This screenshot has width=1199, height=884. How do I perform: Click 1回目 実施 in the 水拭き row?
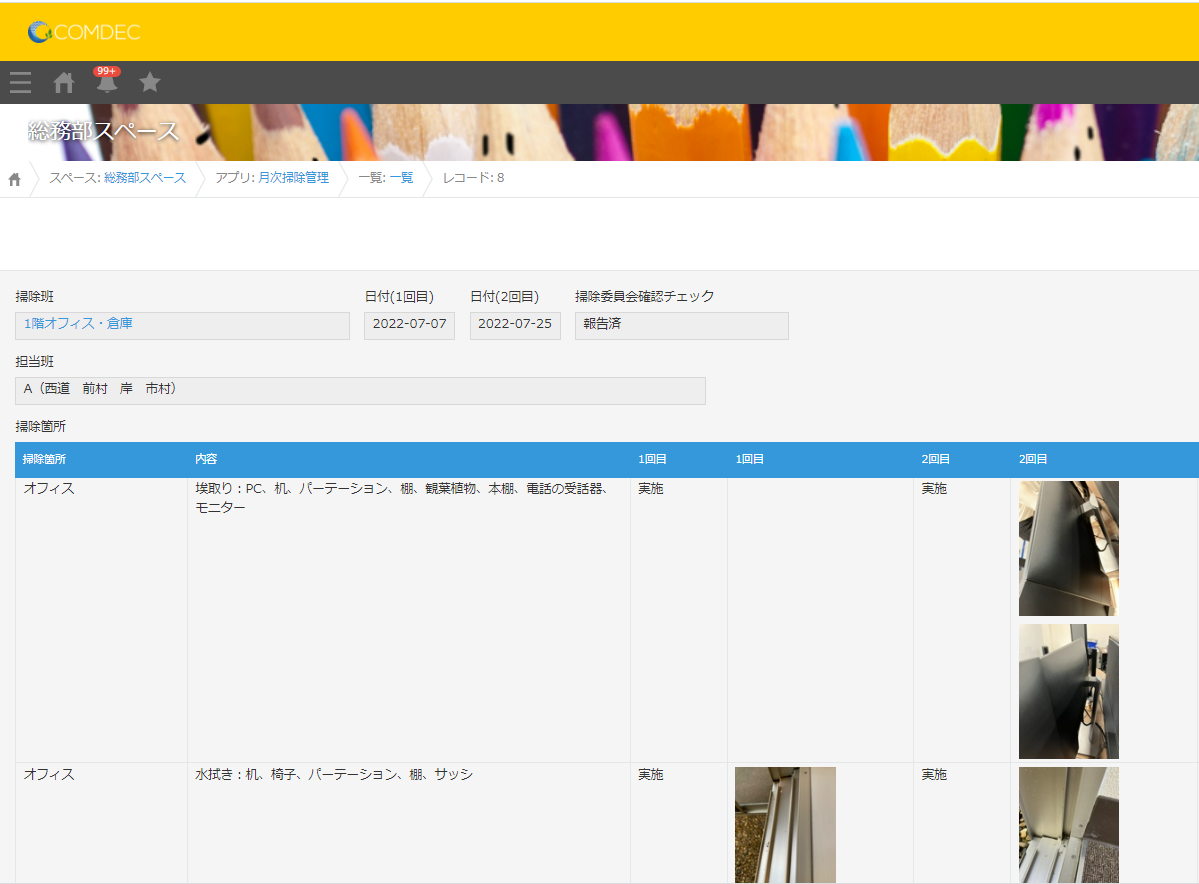[651, 775]
